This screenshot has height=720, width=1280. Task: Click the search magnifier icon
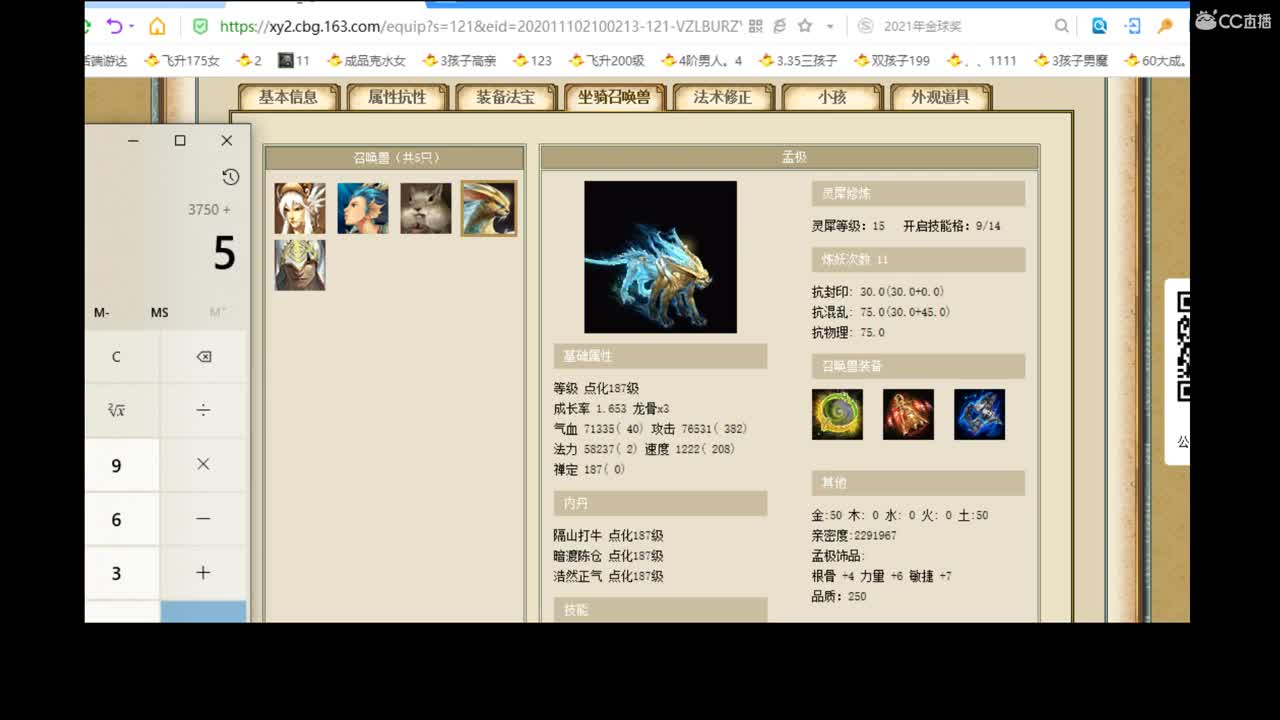coord(1061,26)
